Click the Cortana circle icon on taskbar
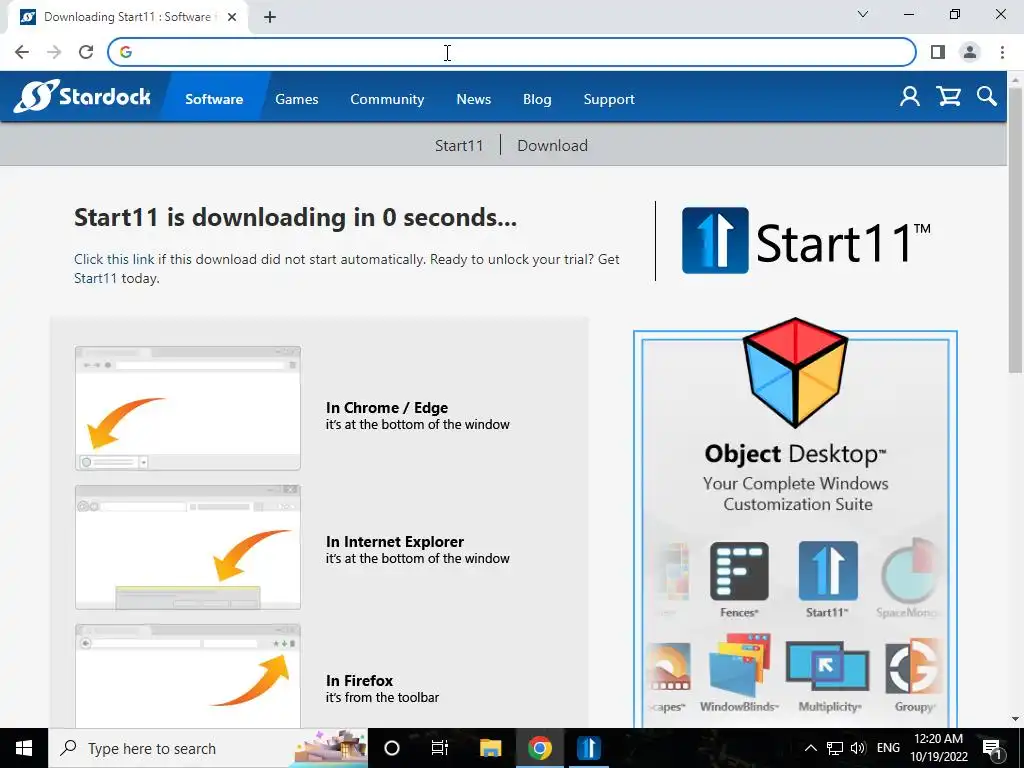Viewport: 1024px width, 768px height. [x=391, y=748]
